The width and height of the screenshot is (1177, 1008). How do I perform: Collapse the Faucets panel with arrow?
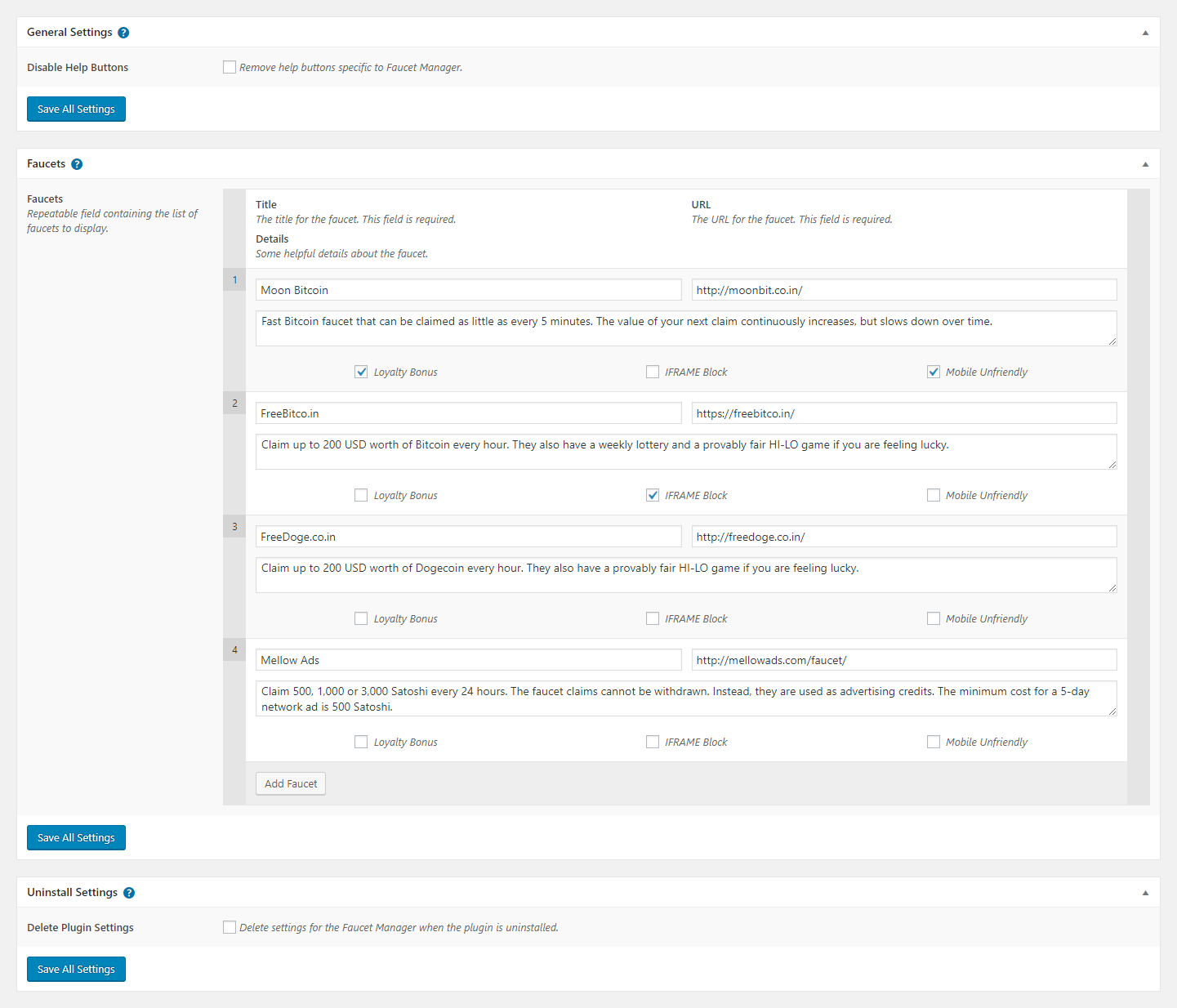1145,164
